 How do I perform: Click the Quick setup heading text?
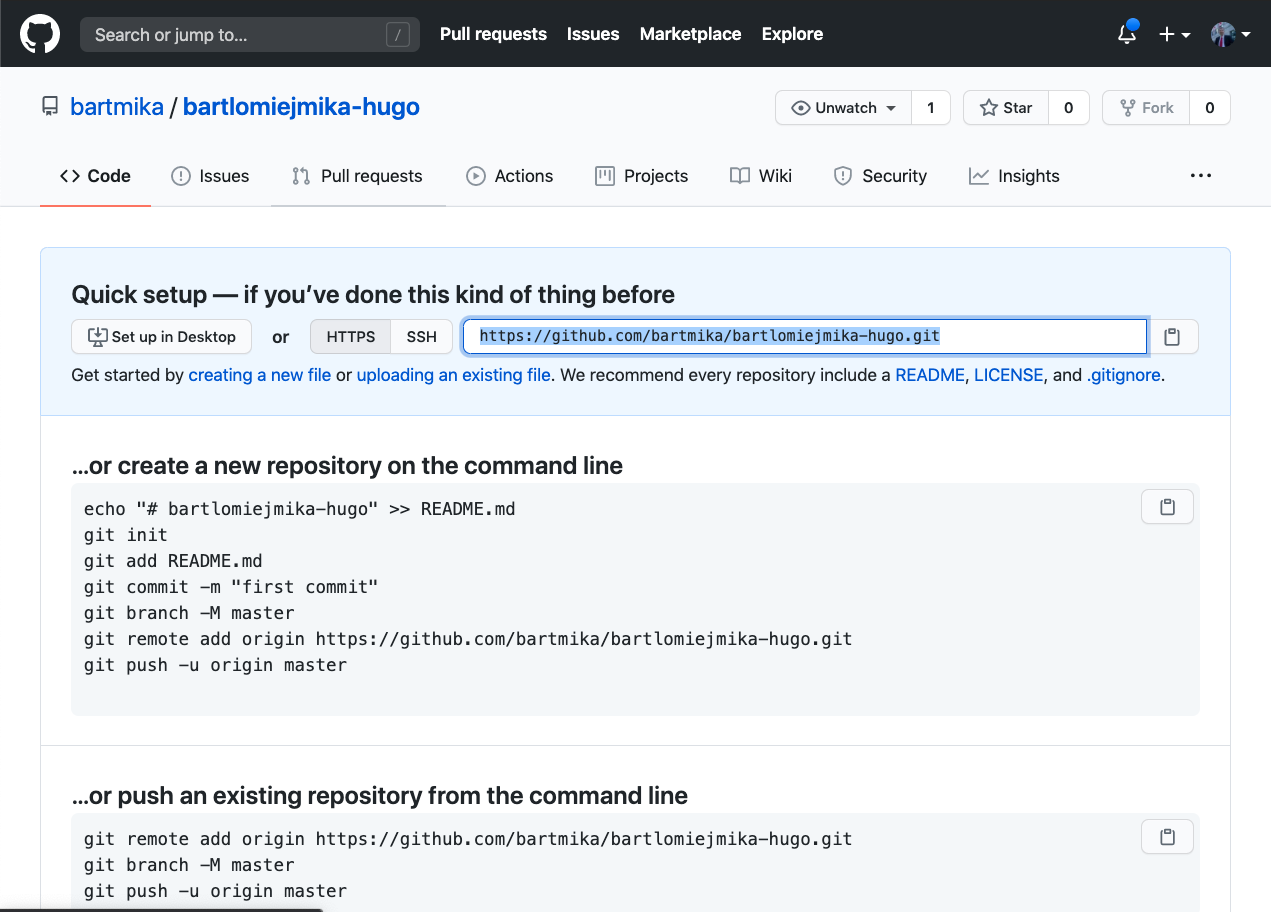(x=373, y=295)
